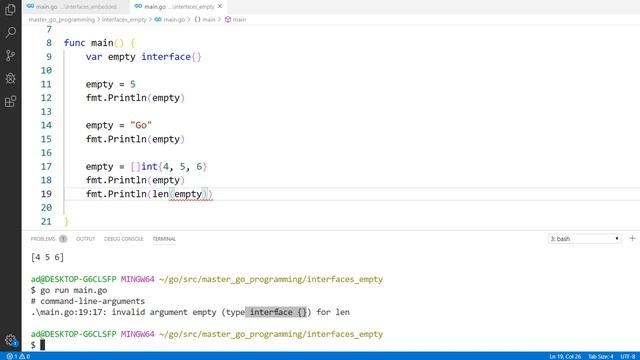This screenshot has width=640, height=360.
Task: Click fmt.Println(empty) on line 15
Action: tap(135, 139)
